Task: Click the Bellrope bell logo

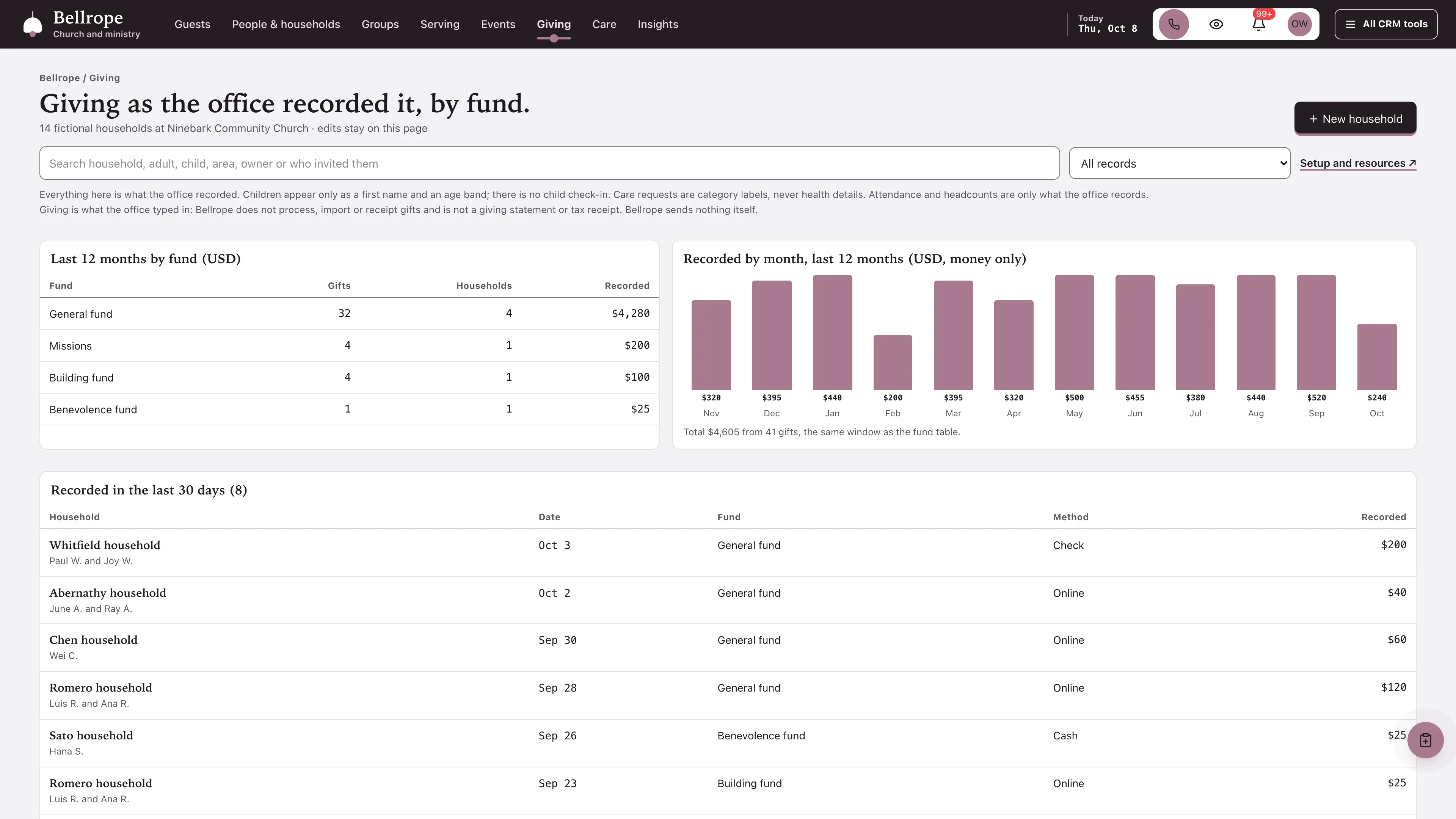Action: 33,24
